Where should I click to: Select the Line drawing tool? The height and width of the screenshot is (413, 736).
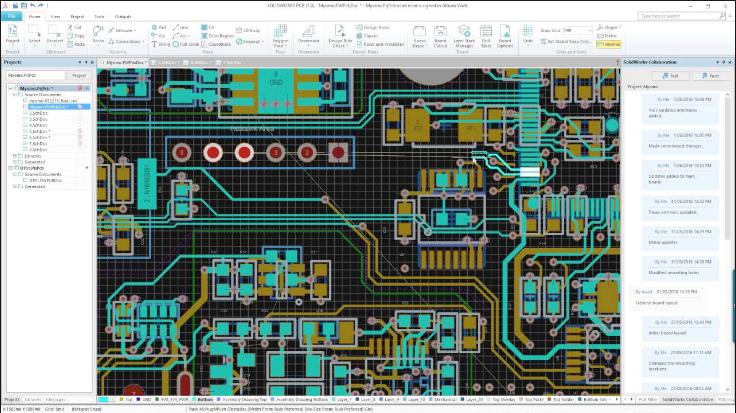click(x=181, y=28)
